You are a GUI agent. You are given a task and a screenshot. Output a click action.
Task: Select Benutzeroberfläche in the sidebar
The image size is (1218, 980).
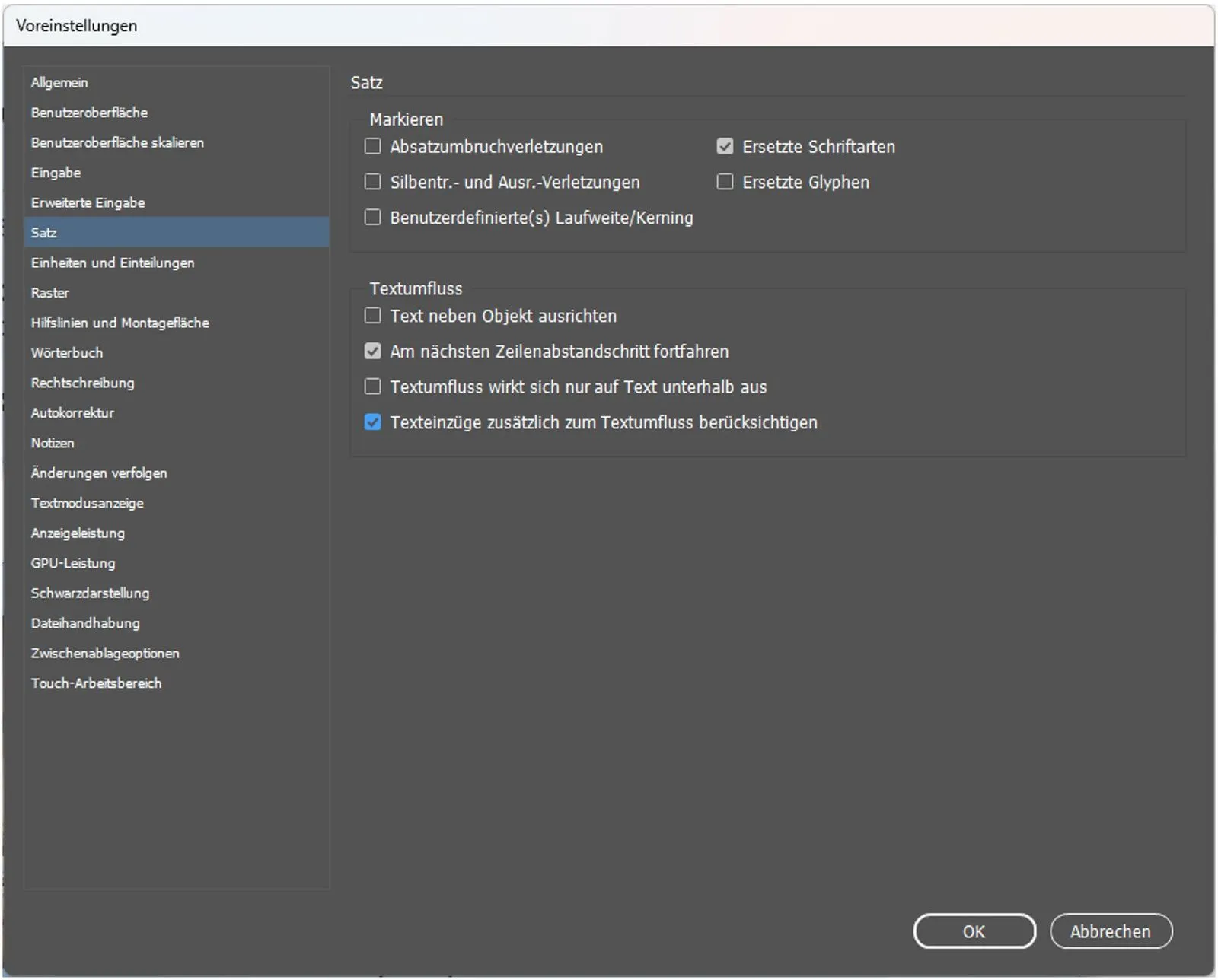coord(89,113)
